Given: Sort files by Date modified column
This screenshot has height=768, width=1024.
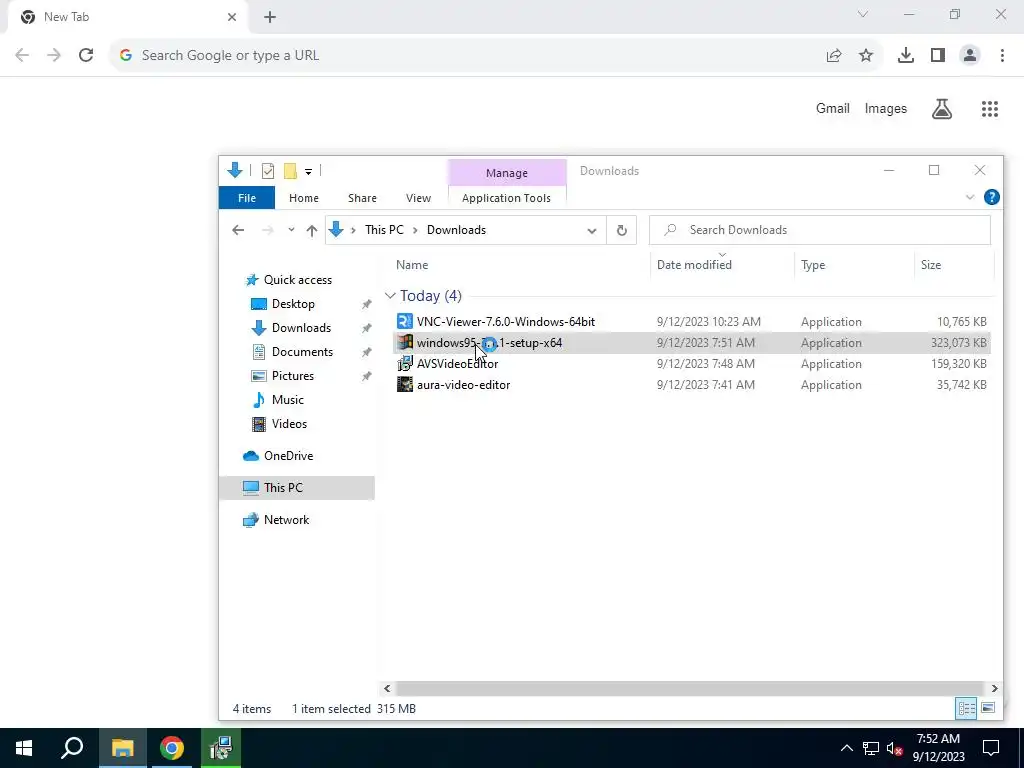Looking at the screenshot, I should pos(694,264).
